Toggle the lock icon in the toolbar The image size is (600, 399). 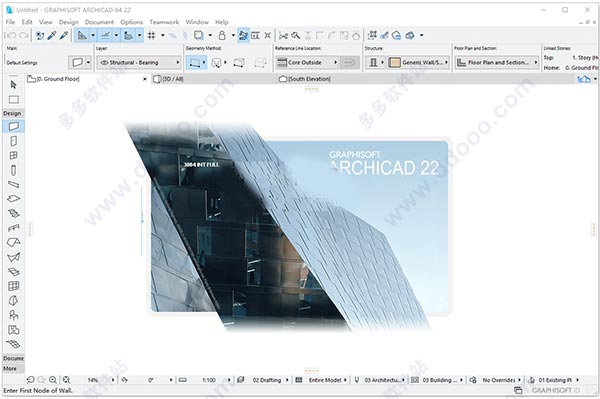[x=222, y=36]
